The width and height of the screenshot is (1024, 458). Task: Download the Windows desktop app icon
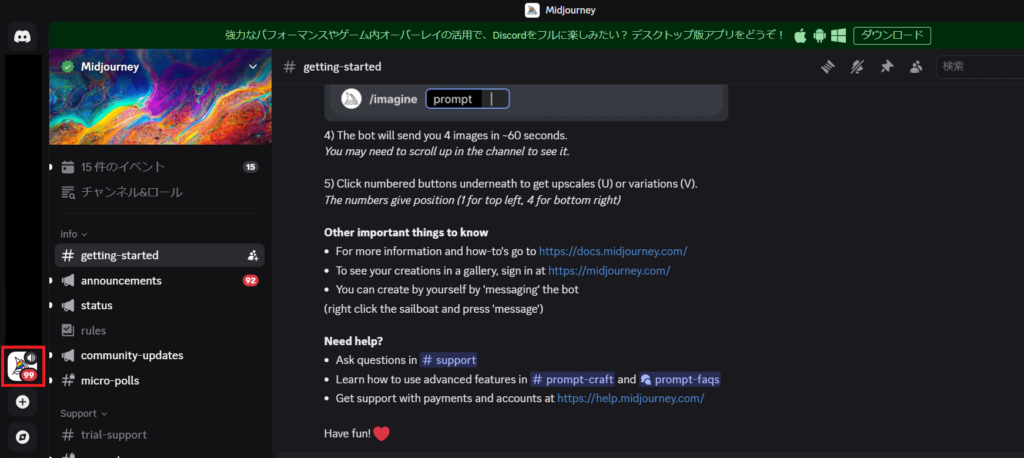[x=839, y=35]
